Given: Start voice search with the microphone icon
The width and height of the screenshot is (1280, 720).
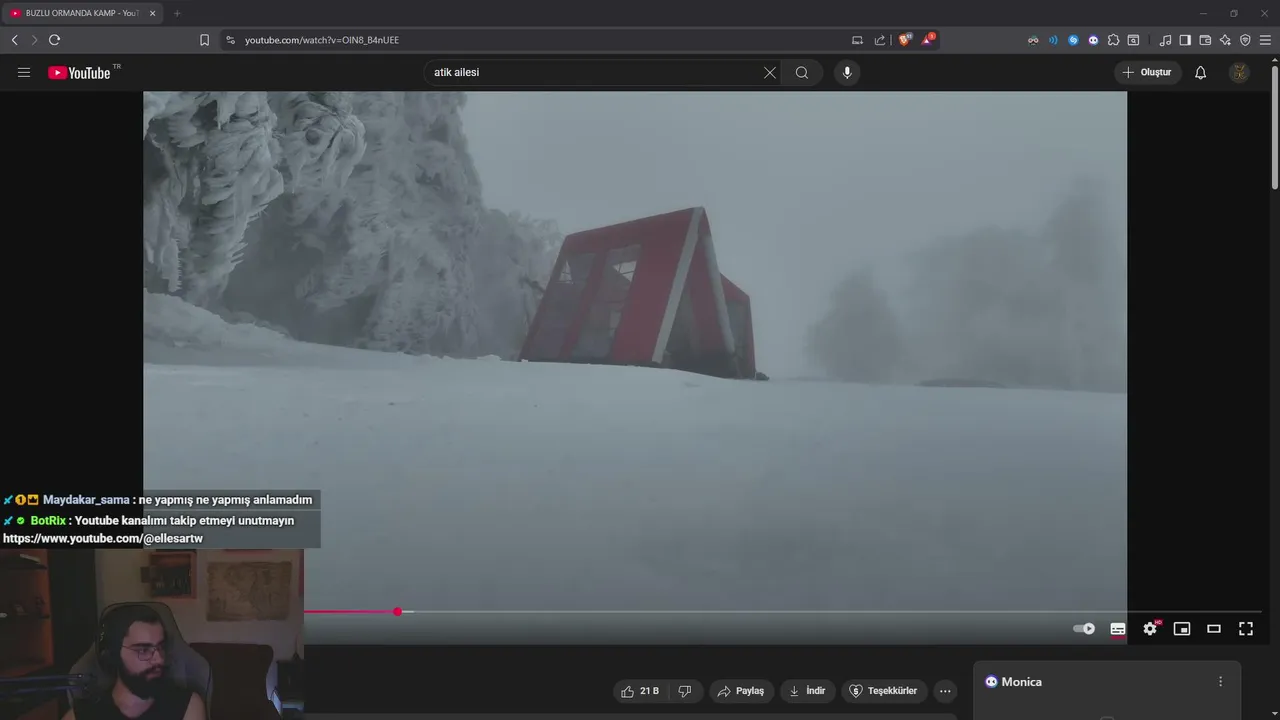Looking at the screenshot, I should [847, 72].
